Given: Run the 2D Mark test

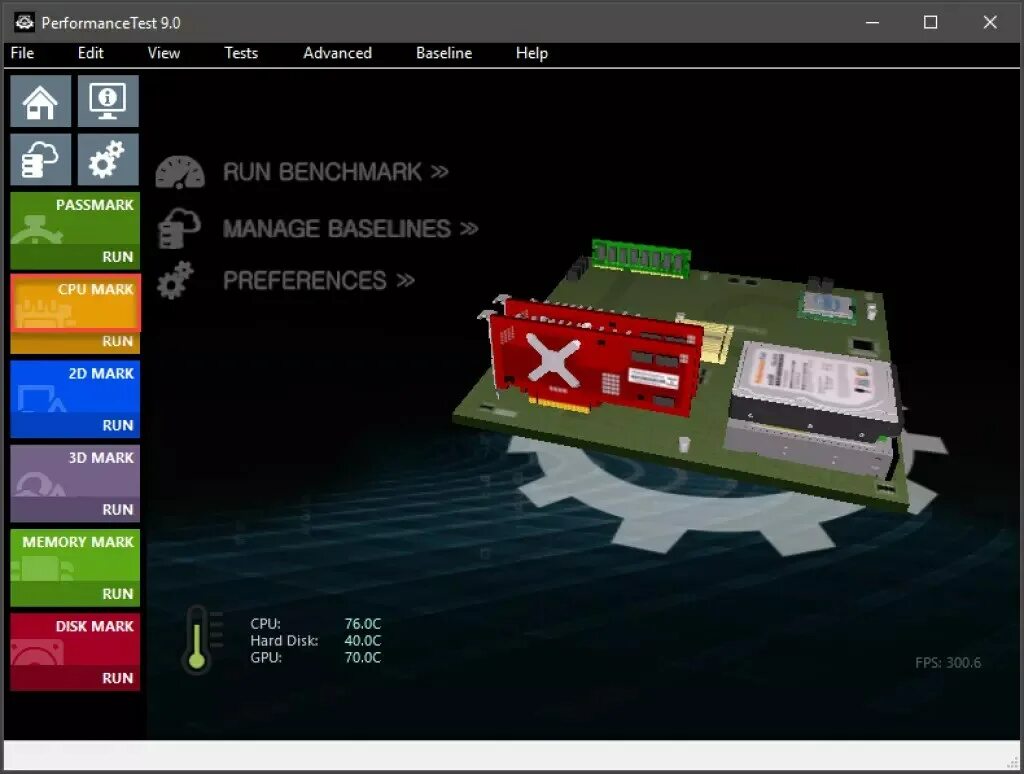Looking at the screenshot, I should point(118,425).
